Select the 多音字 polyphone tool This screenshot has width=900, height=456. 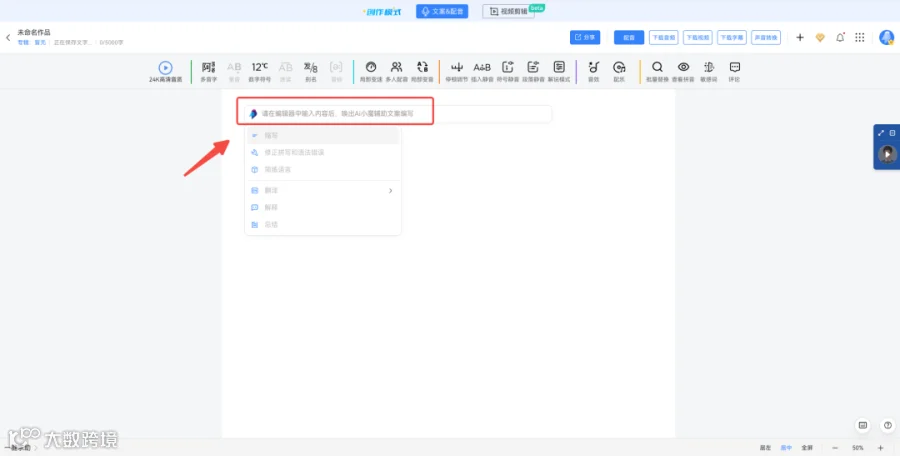[208, 71]
